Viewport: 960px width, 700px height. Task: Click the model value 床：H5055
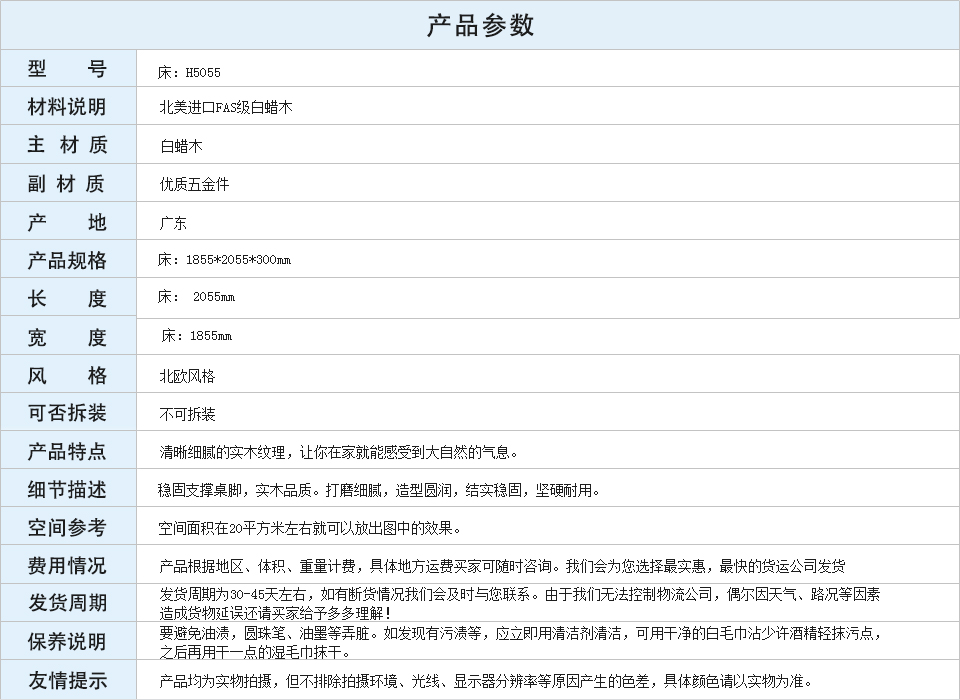point(189,73)
